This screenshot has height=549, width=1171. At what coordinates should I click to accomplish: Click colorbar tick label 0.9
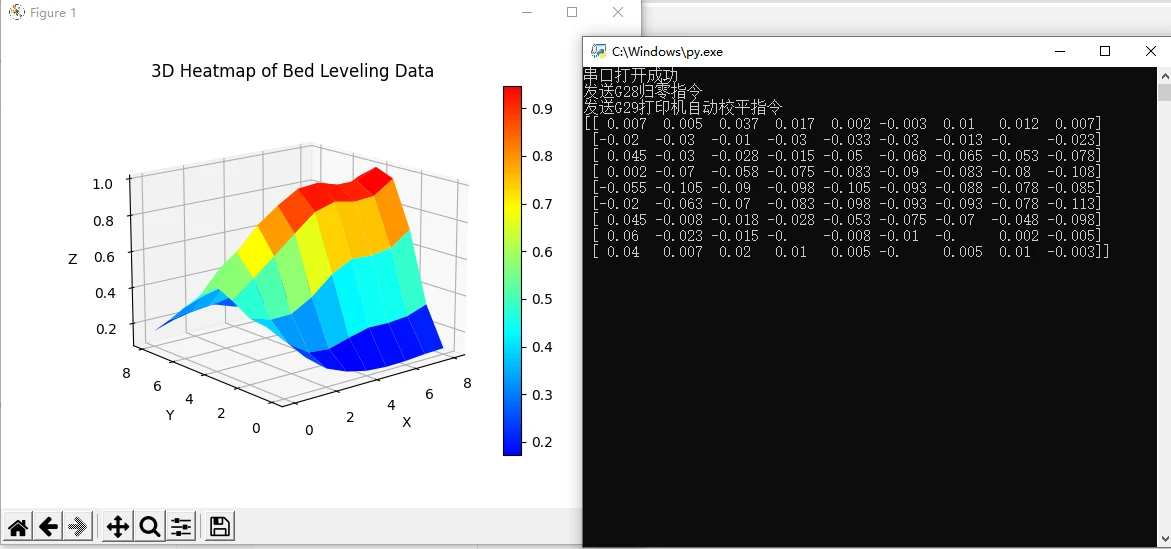(542, 108)
